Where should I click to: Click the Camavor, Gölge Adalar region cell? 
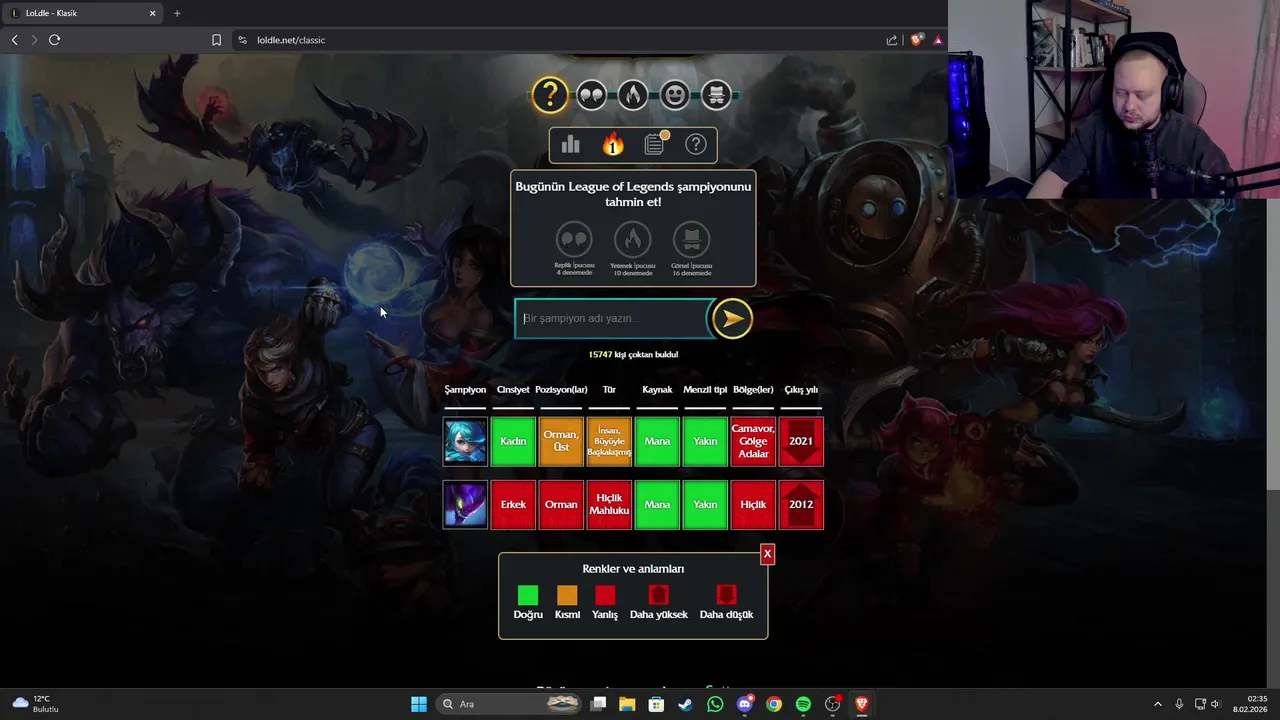[x=753, y=442]
